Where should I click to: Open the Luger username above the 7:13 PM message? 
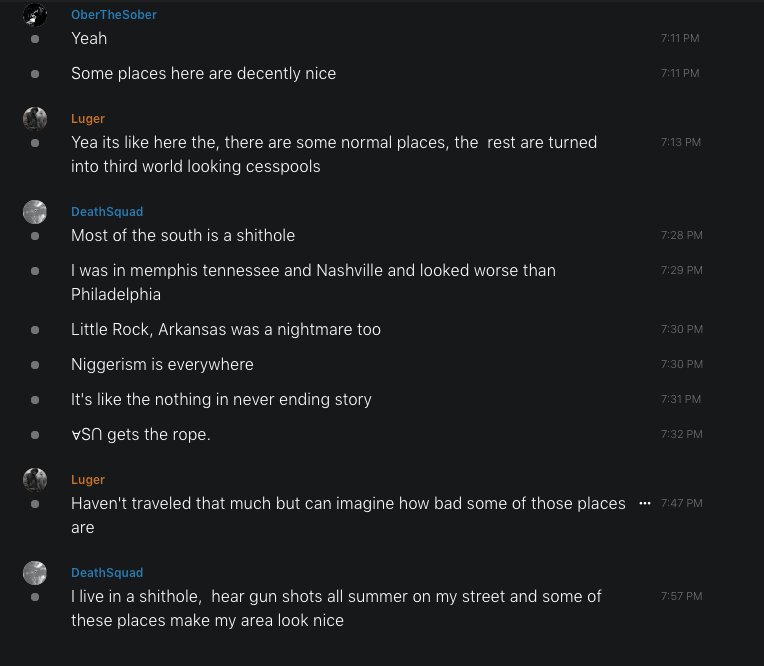88,119
